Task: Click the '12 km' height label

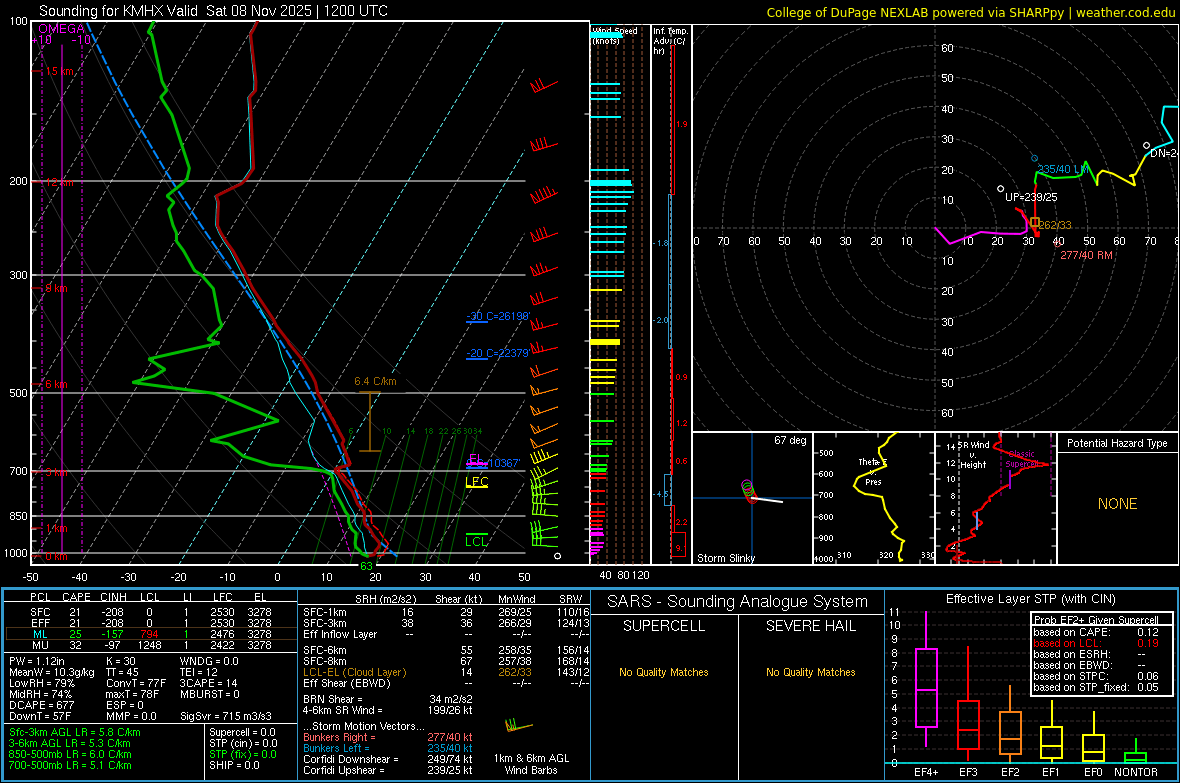Action: pyautogui.click(x=59, y=183)
